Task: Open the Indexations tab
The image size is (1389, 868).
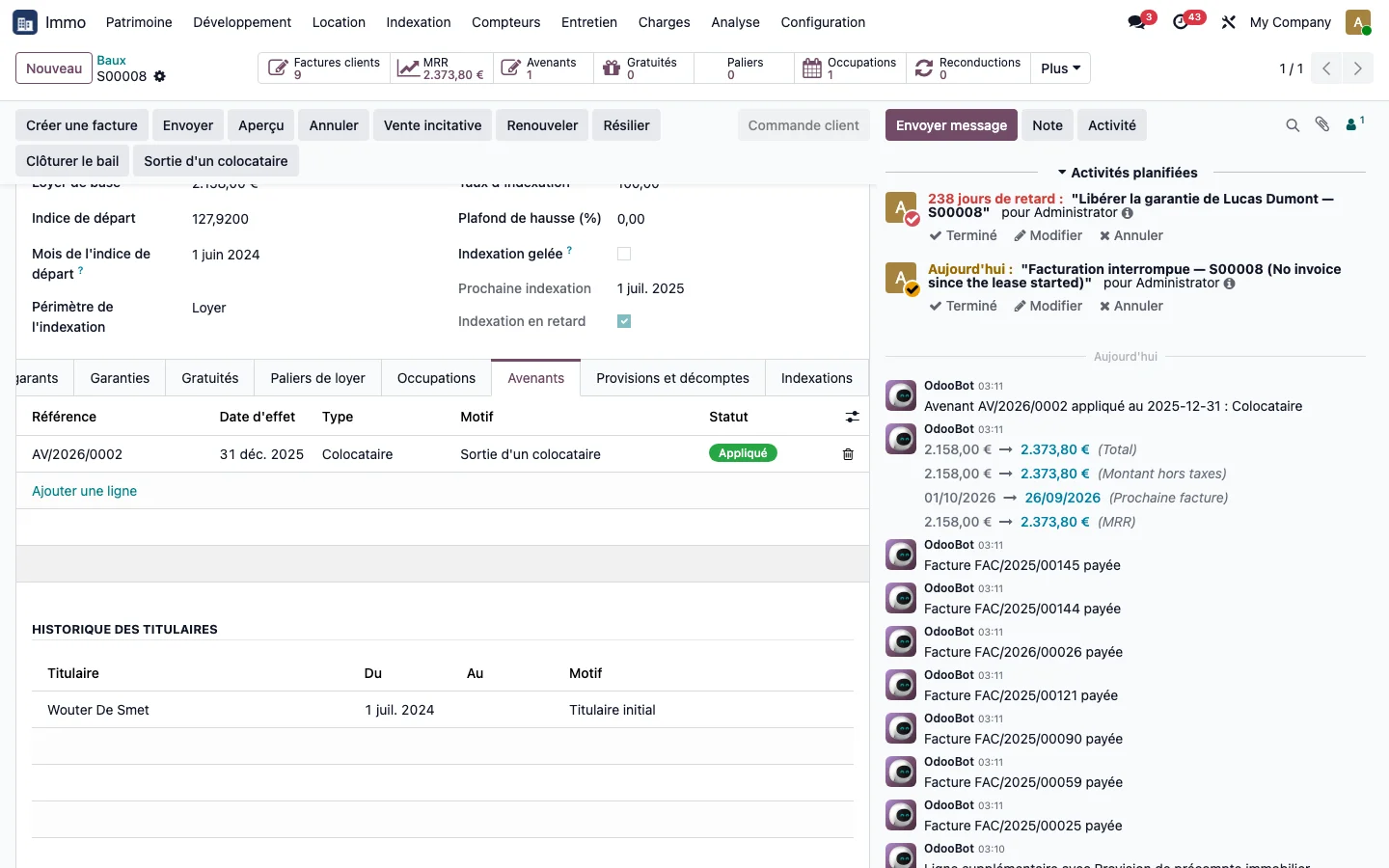Action: click(816, 378)
